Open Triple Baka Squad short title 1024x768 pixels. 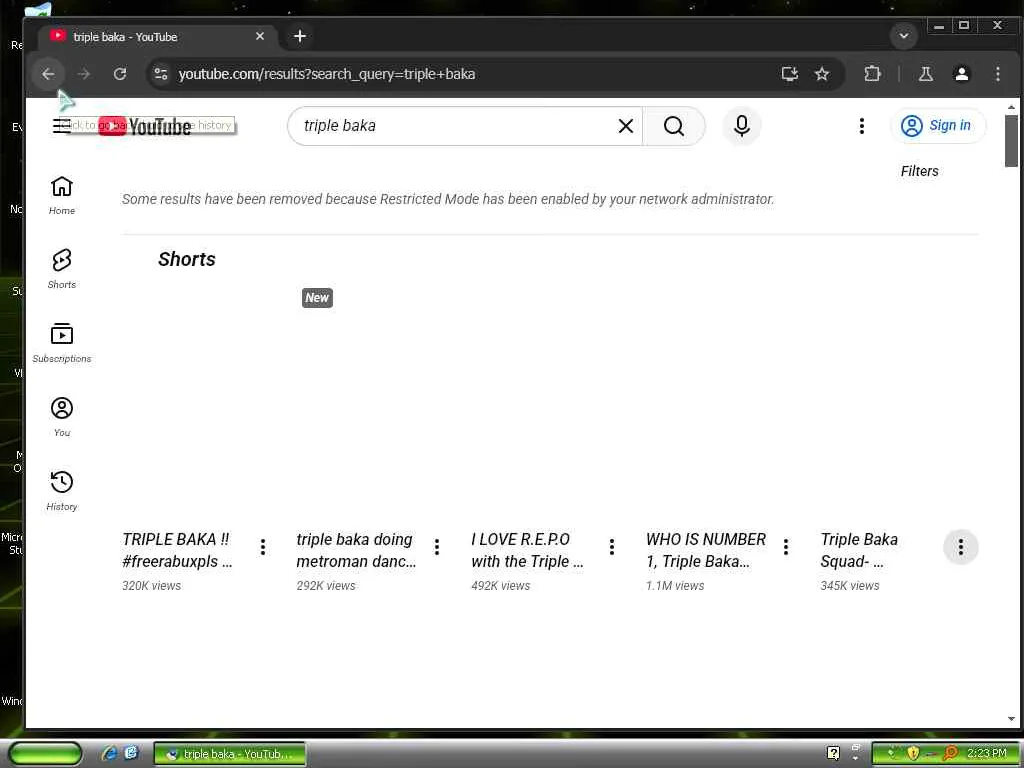pos(859,551)
